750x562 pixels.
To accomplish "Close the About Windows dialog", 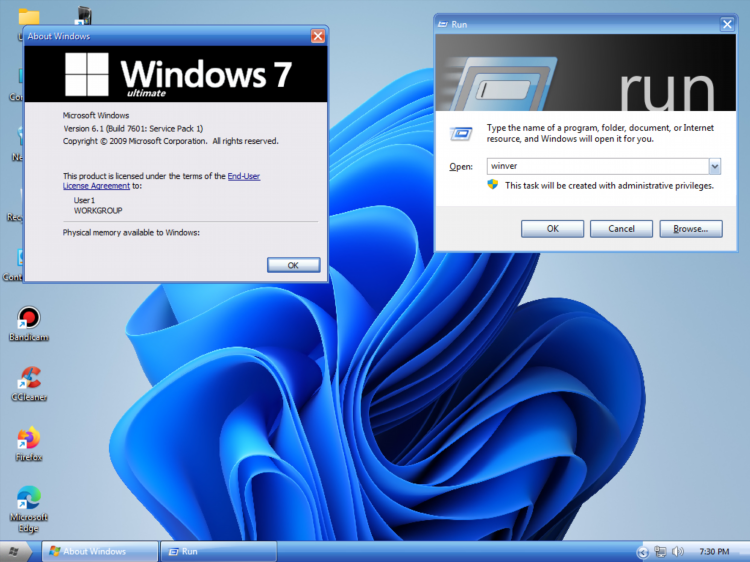I will tap(318, 36).
